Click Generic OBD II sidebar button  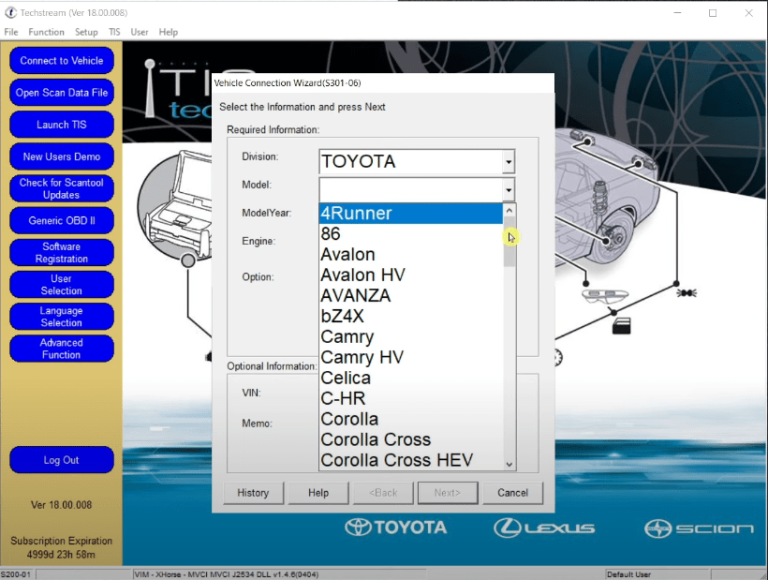tap(61, 221)
